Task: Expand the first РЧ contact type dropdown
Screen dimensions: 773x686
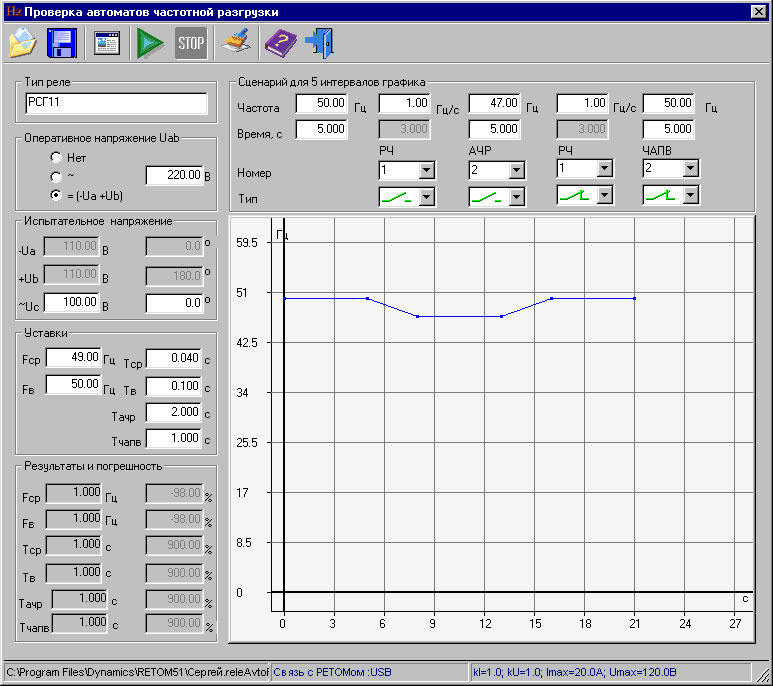Action: click(428, 197)
